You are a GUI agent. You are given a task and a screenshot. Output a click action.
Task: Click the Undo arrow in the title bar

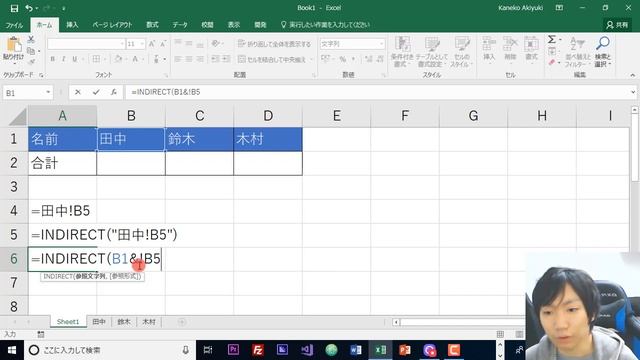click(29, 8)
